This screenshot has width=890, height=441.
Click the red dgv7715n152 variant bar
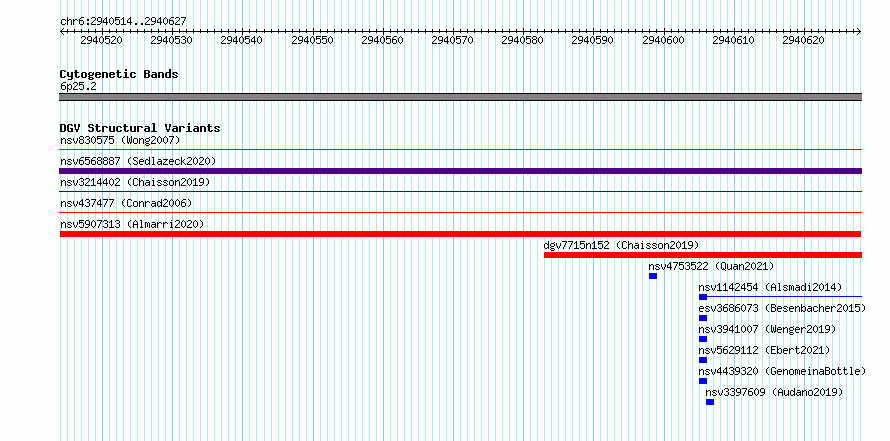703,255
